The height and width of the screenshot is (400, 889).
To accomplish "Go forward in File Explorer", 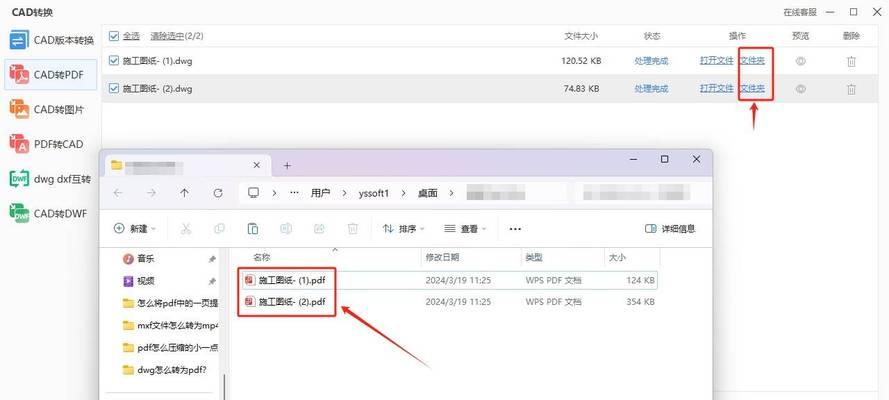I will pos(151,193).
